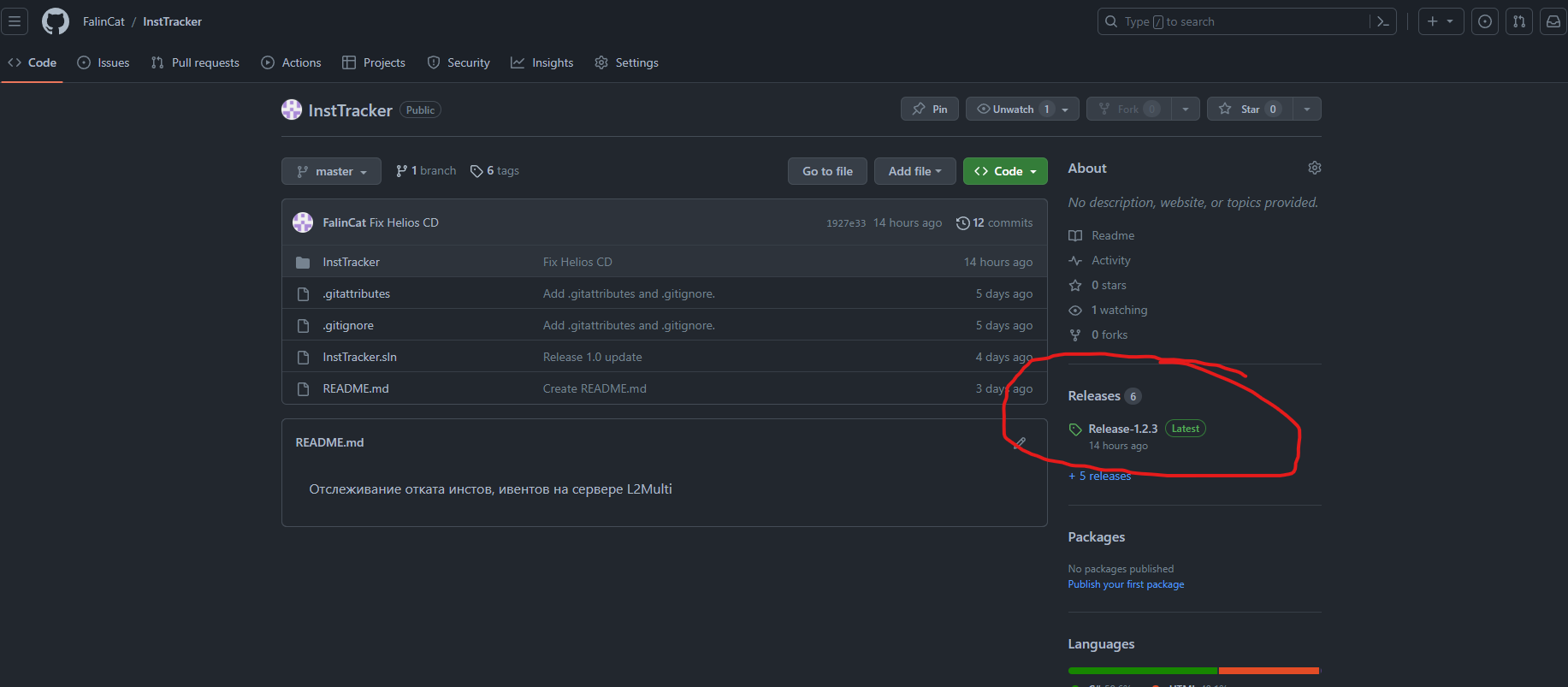Edit repository About settings gear
Image resolution: width=1568 pixels, height=687 pixels.
(1315, 169)
